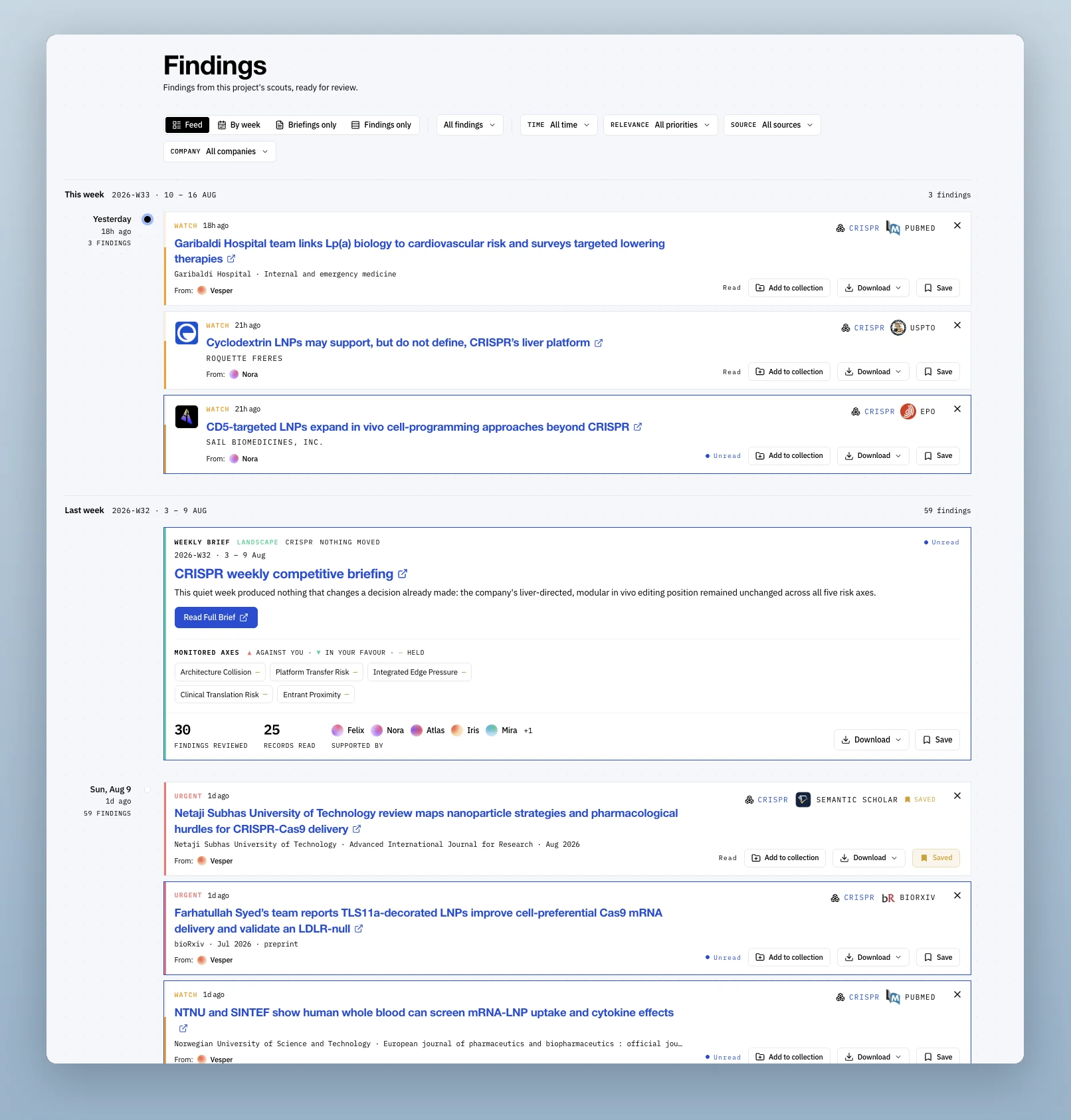
Task: Switch to the By week view
Action: 239,125
